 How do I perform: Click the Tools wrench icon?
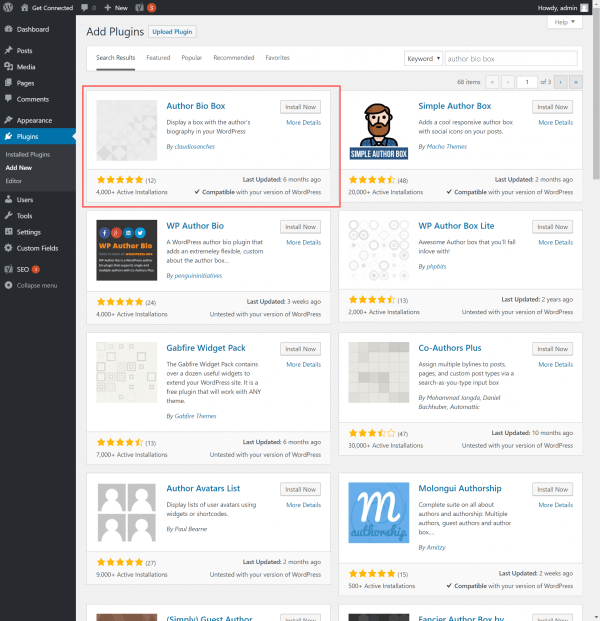(x=8, y=216)
